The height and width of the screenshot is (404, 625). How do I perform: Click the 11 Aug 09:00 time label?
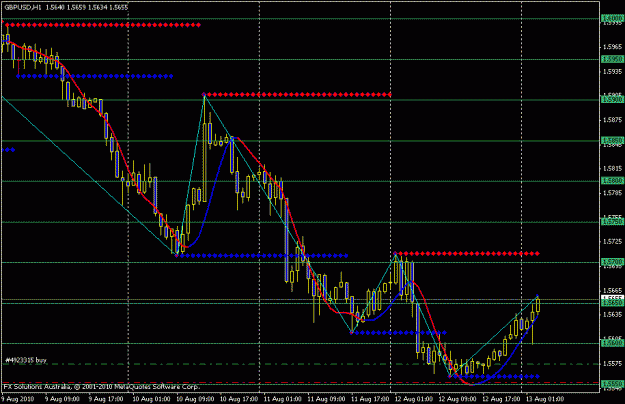(326, 399)
